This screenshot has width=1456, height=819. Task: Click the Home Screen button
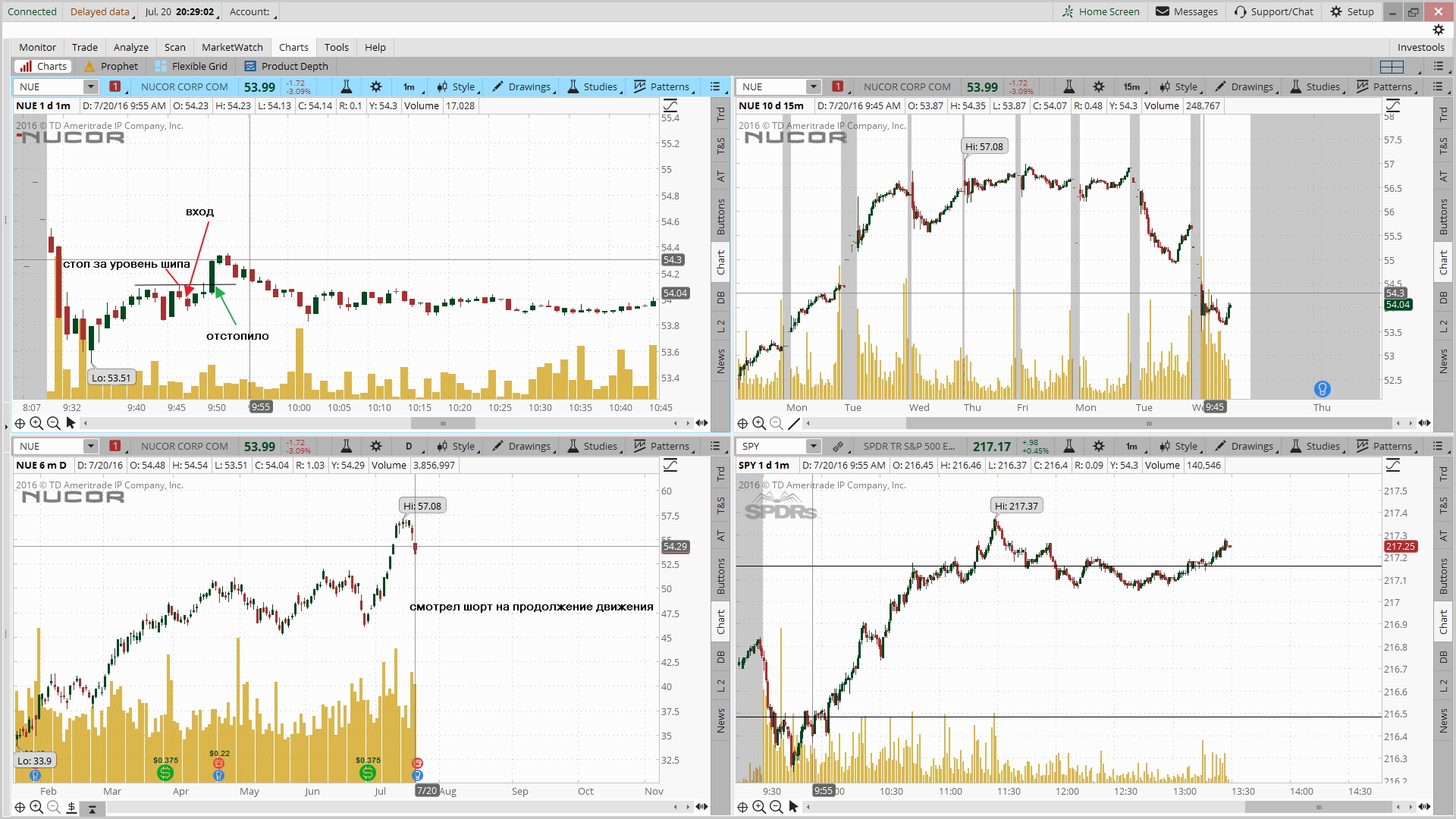click(x=1100, y=11)
